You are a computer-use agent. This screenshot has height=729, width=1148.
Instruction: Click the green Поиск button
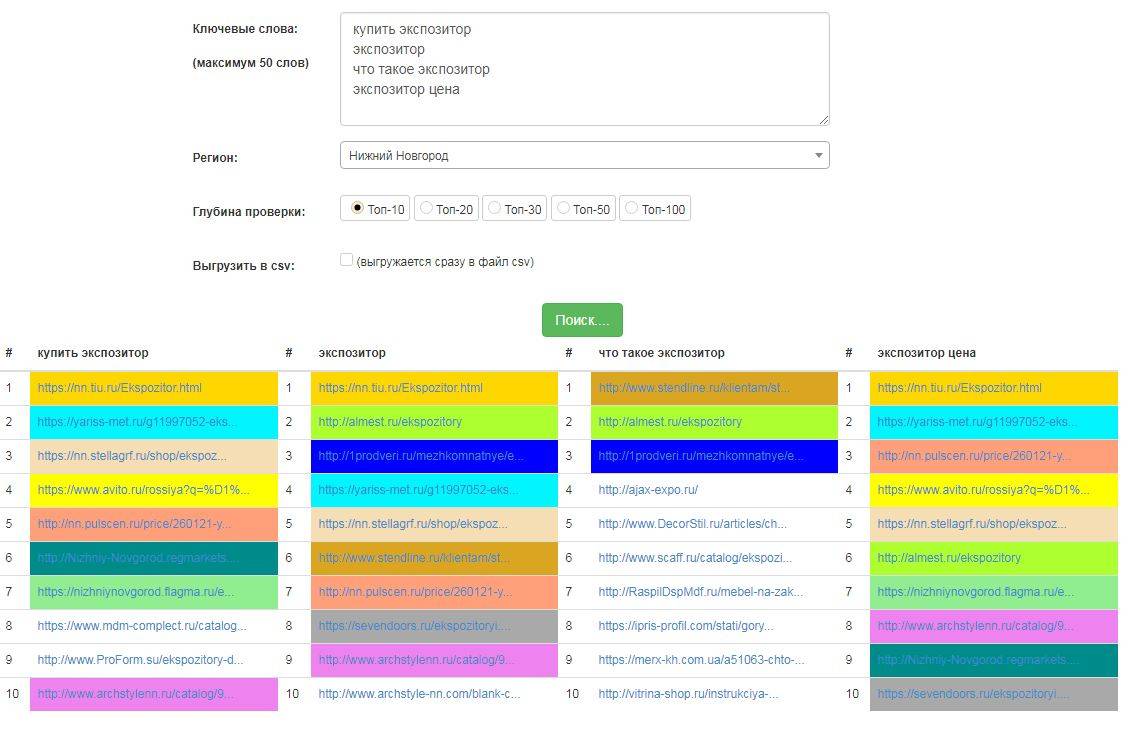click(x=582, y=320)
